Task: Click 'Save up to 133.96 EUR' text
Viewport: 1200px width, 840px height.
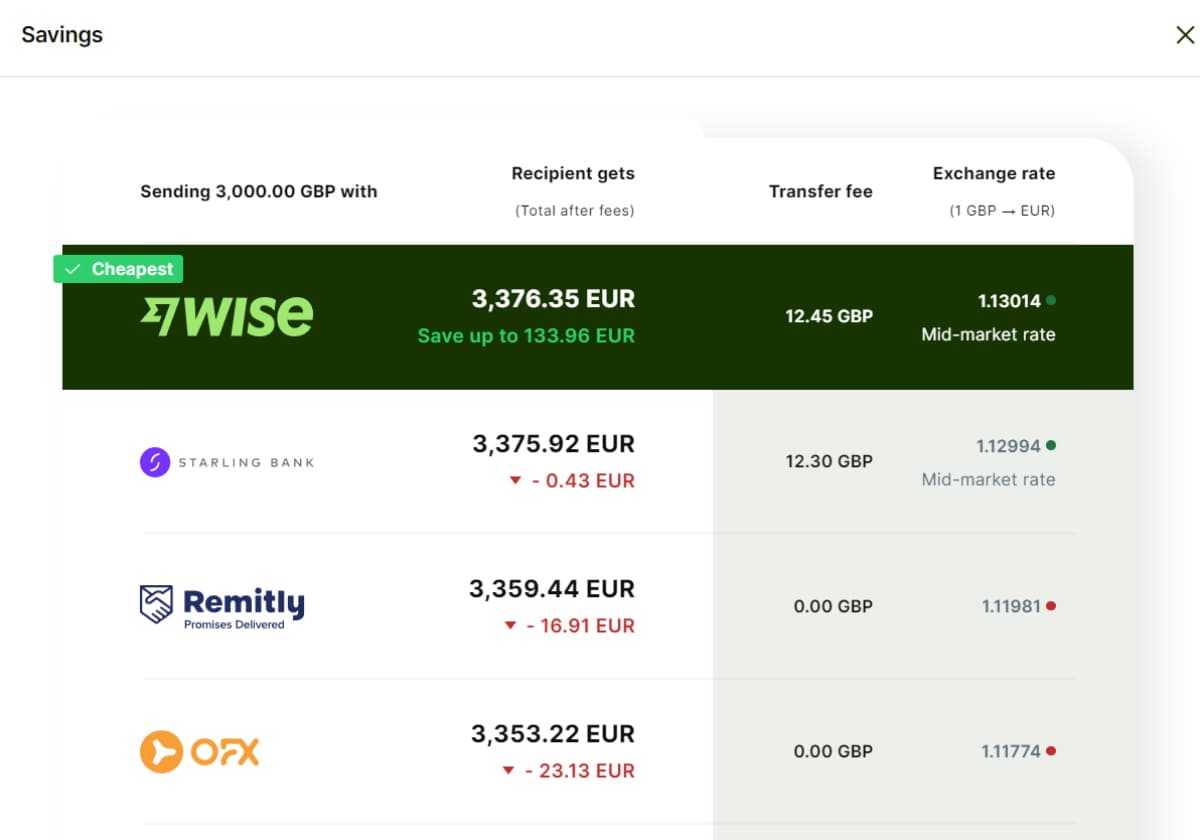Action: [526, 336]
